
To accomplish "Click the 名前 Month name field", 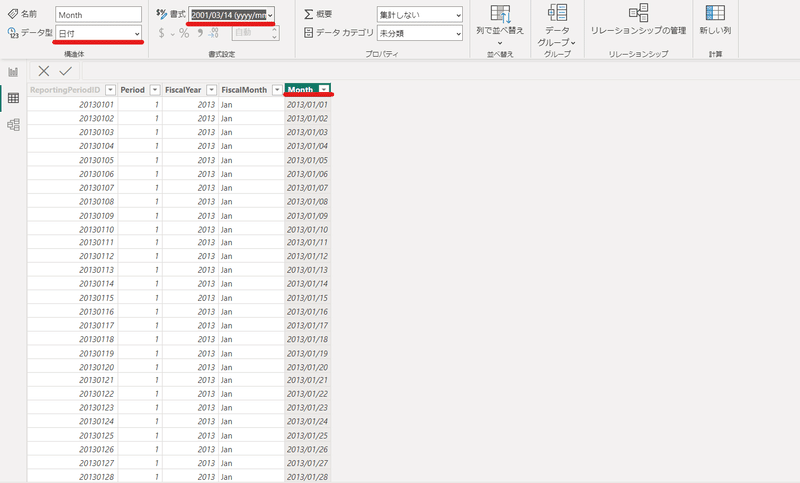I will 98,15.
